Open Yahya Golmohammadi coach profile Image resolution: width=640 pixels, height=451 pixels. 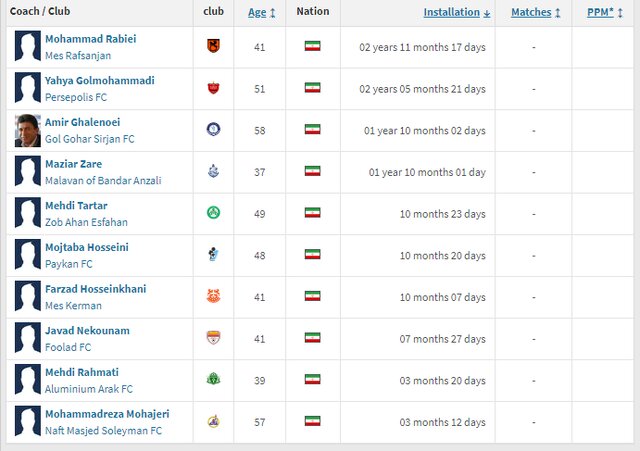99,80
